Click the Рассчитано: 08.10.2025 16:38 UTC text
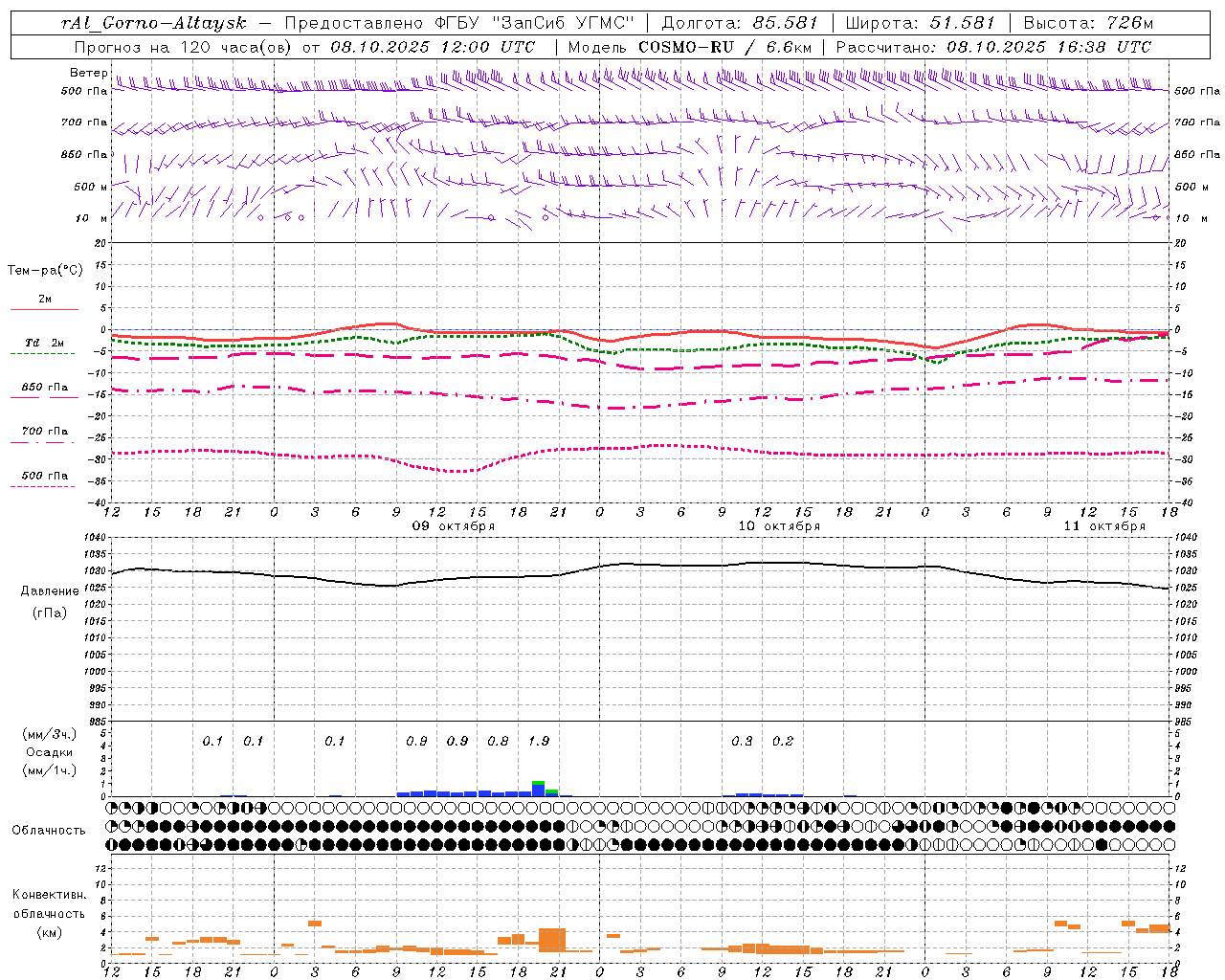 coord(993,47)
